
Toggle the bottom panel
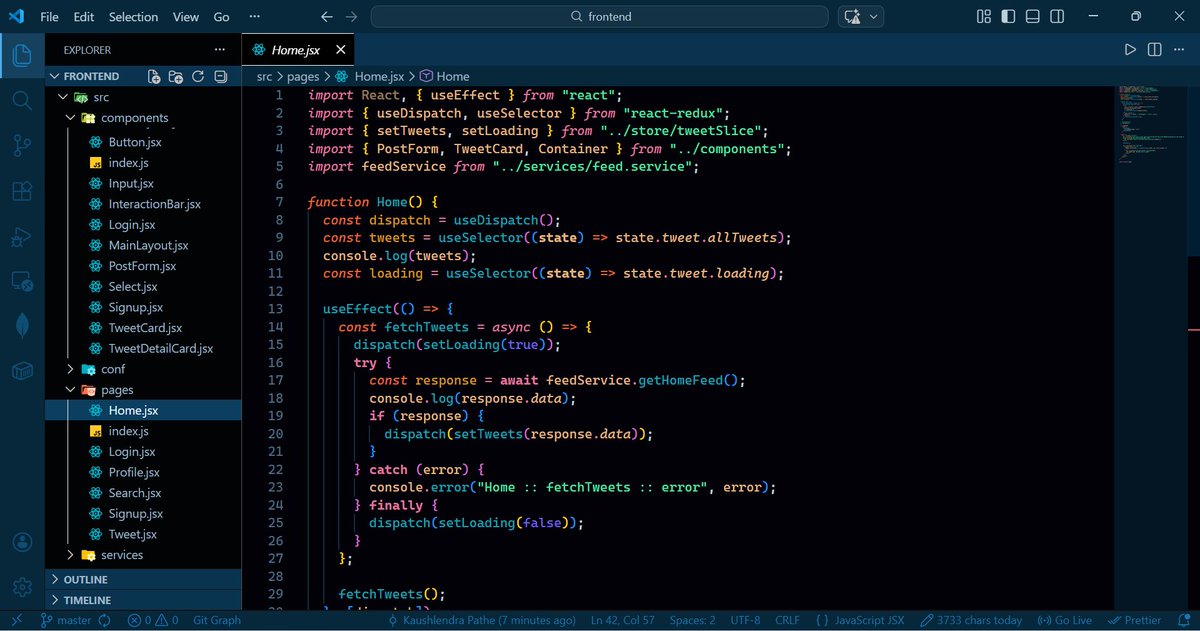(x=1034, y=17)
